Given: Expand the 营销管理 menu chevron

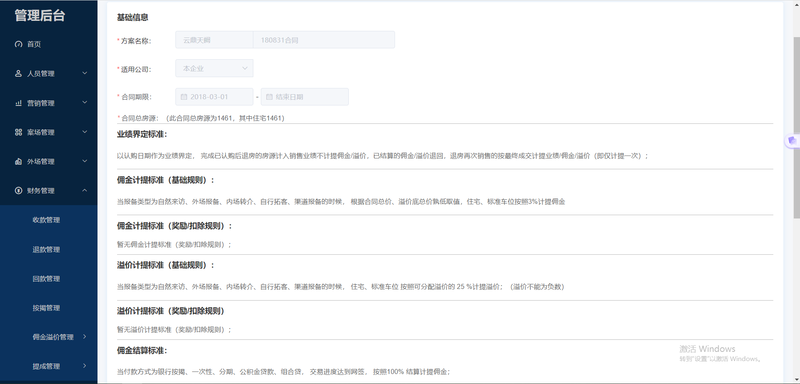Looking at the screenshot, I should click(85, 103).
